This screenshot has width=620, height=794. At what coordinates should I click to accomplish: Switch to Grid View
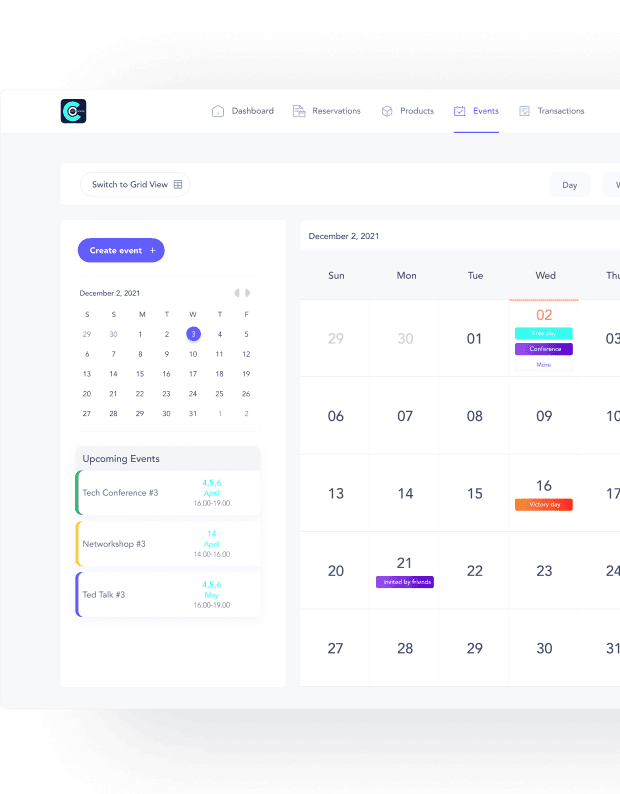tap(136, 185)
